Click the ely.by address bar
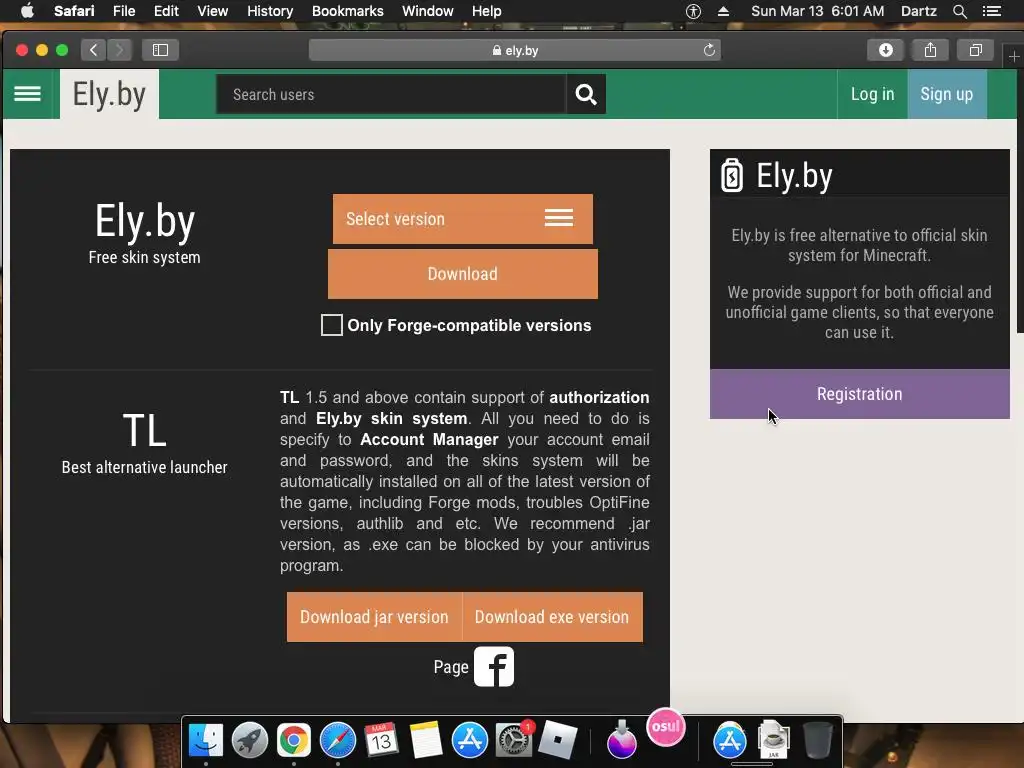 point(515,50)
